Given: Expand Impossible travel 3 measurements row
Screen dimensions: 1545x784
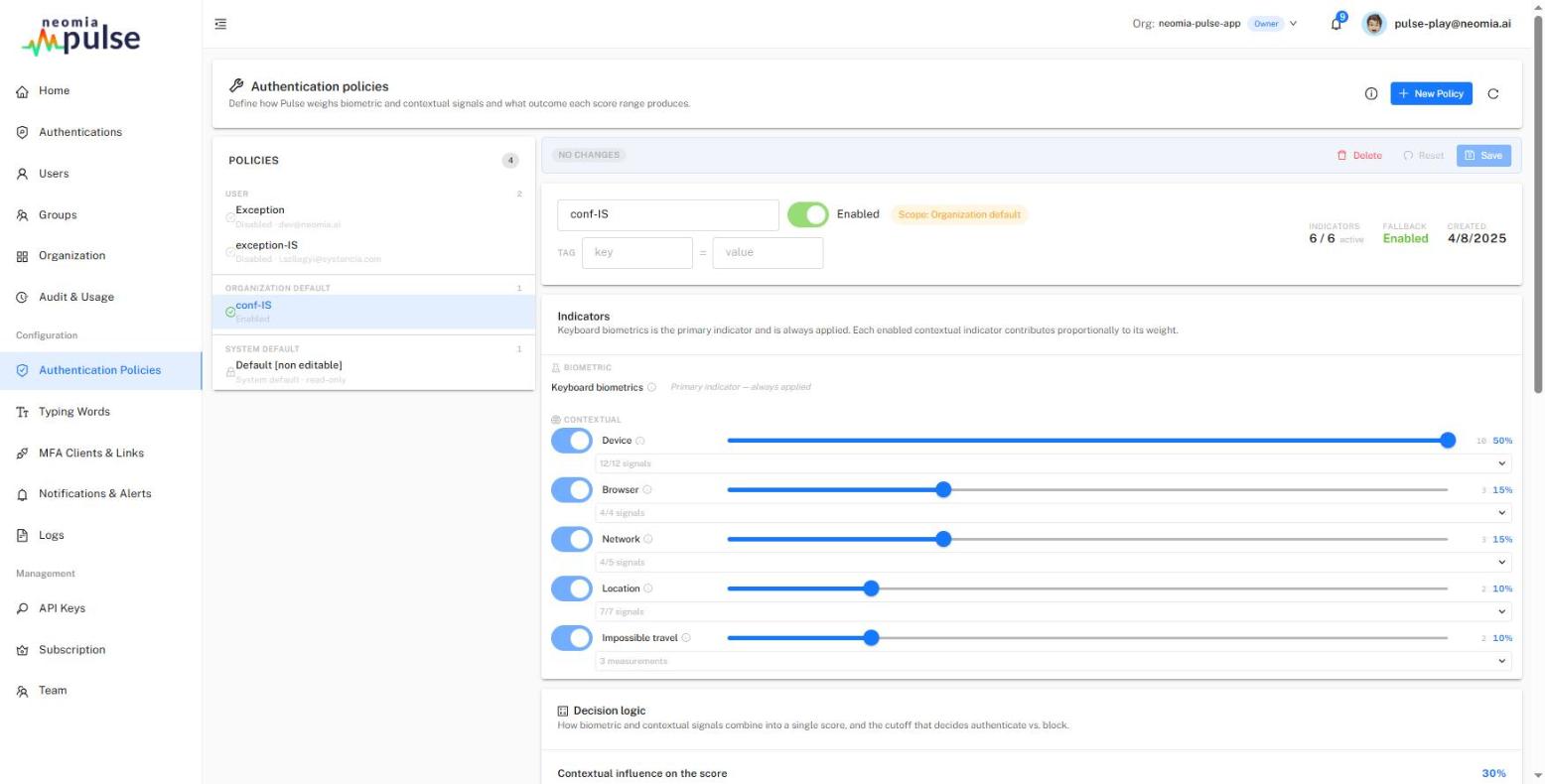Looking at the screenshot, I should coord(1053,661).
